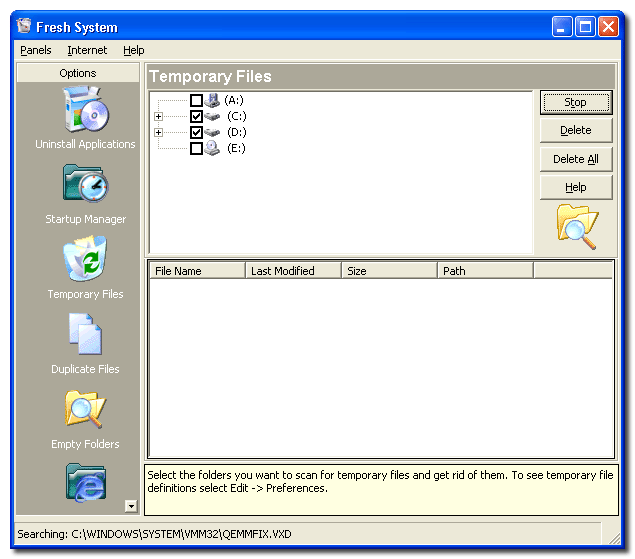Open the Duplicate Files icon
Screen dimensions: 635x559
tap(85, 334)
